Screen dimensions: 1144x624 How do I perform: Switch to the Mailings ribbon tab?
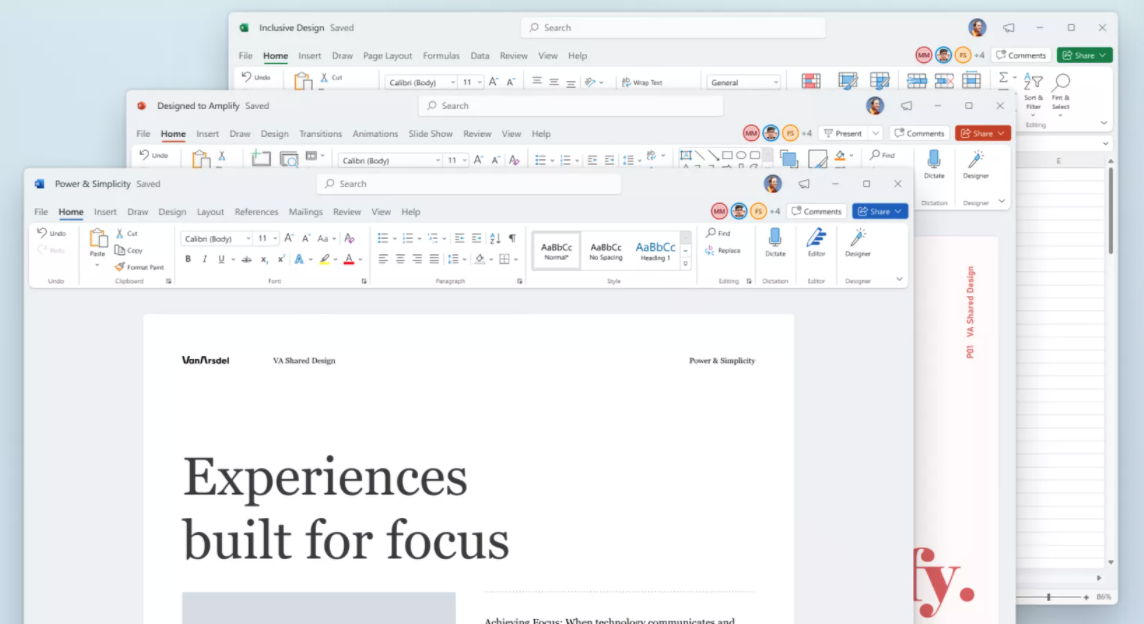point(306,211)
